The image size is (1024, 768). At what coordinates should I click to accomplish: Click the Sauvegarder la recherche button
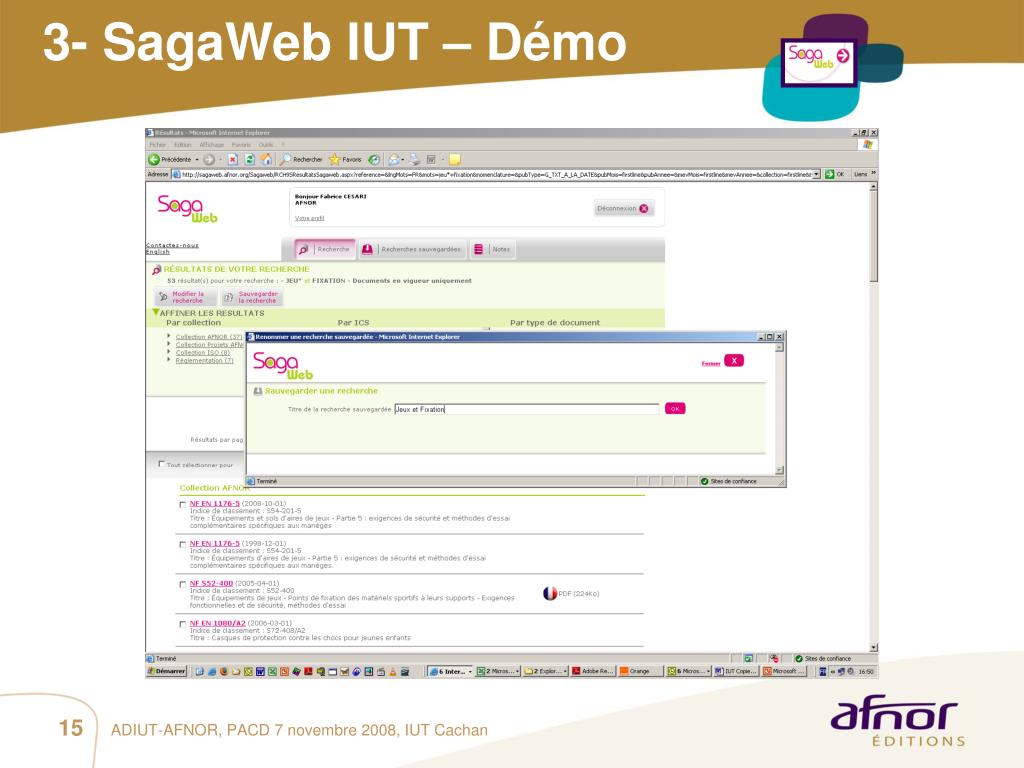pyautogui.click(x=252, y=297)
